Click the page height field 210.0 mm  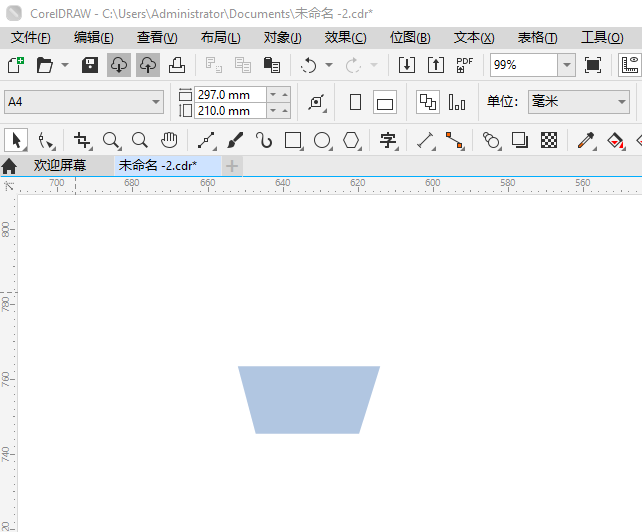point(230,111)
